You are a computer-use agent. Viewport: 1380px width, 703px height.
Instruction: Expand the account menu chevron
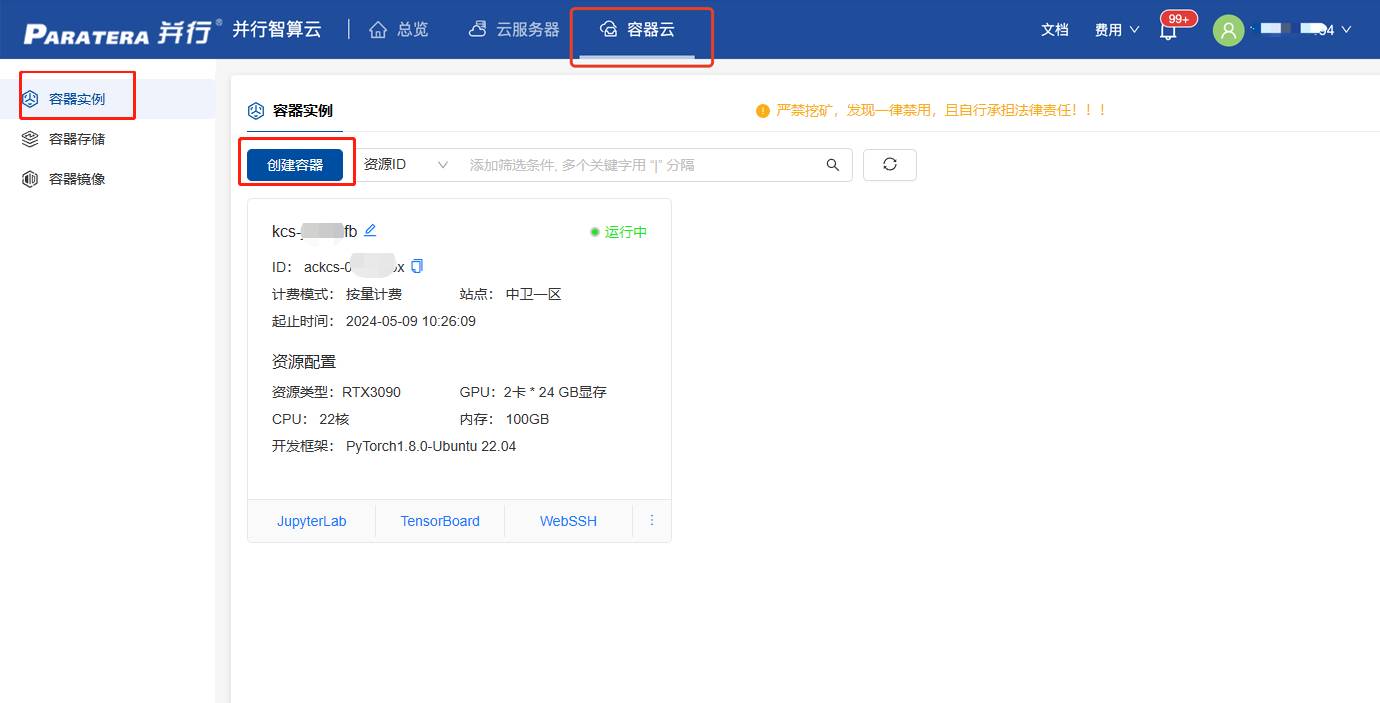coord(1346,30)
